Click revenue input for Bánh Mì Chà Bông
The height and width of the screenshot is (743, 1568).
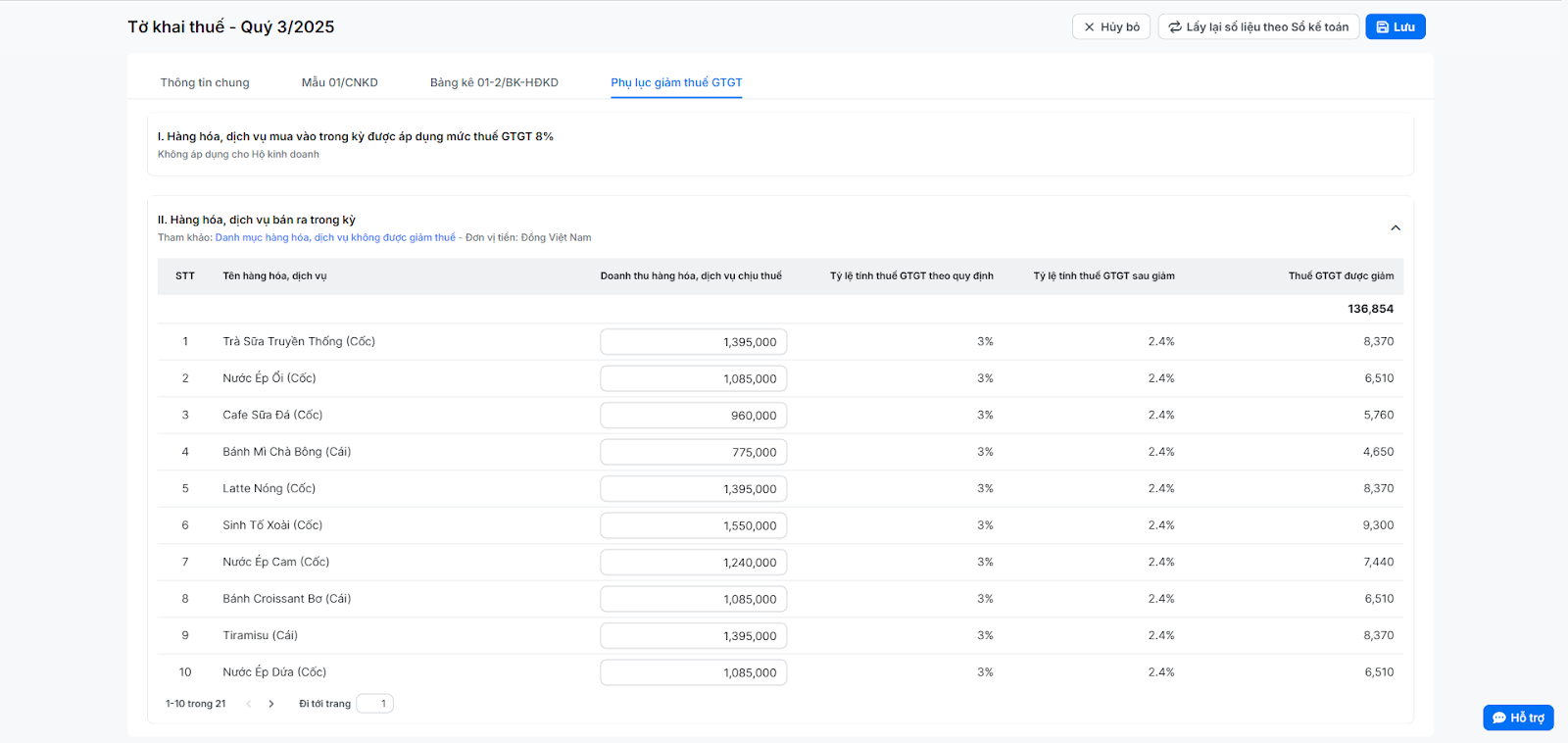(x=693, y=452)
